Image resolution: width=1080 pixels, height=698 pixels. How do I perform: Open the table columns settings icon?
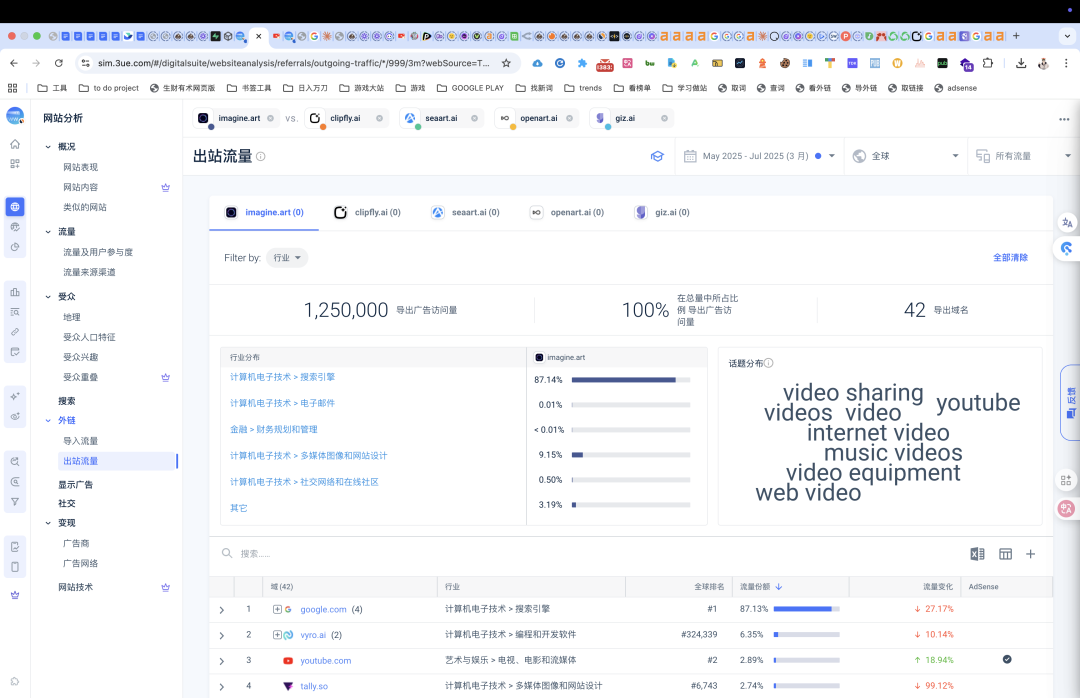click(1006, 554)
